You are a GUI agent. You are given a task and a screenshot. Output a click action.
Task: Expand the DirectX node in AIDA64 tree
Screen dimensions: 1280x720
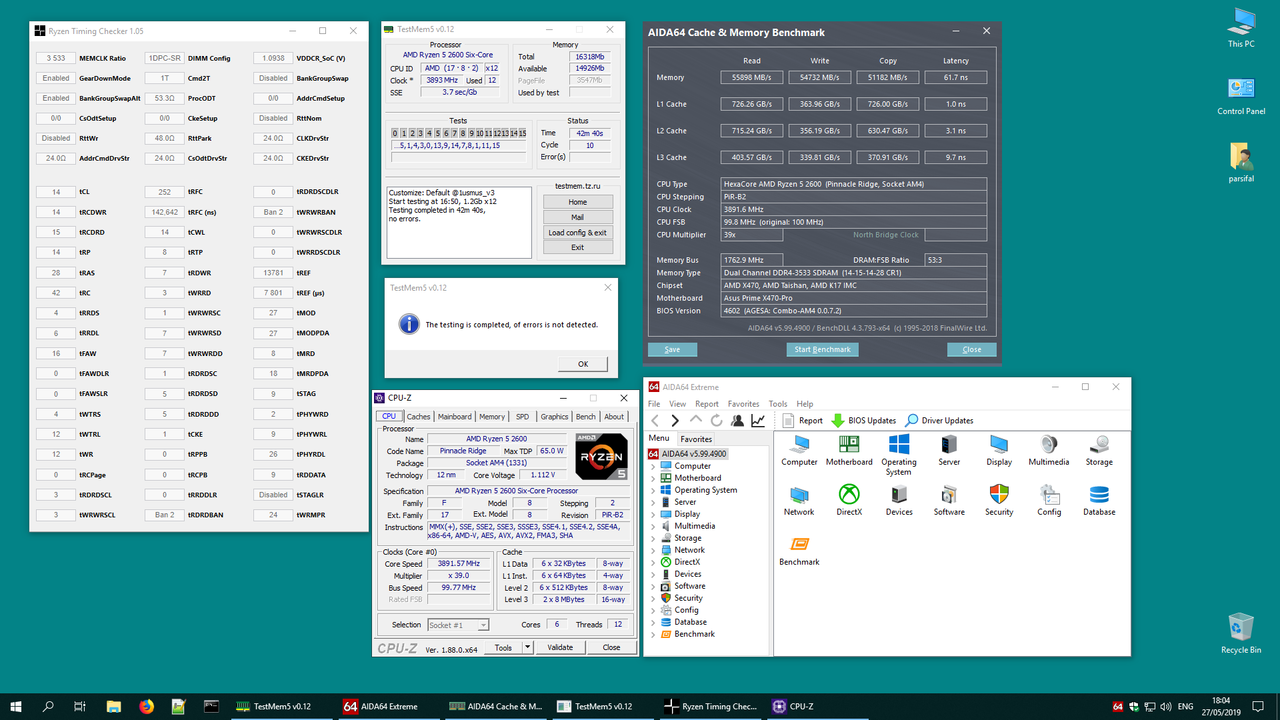click(x=654, y=562)
